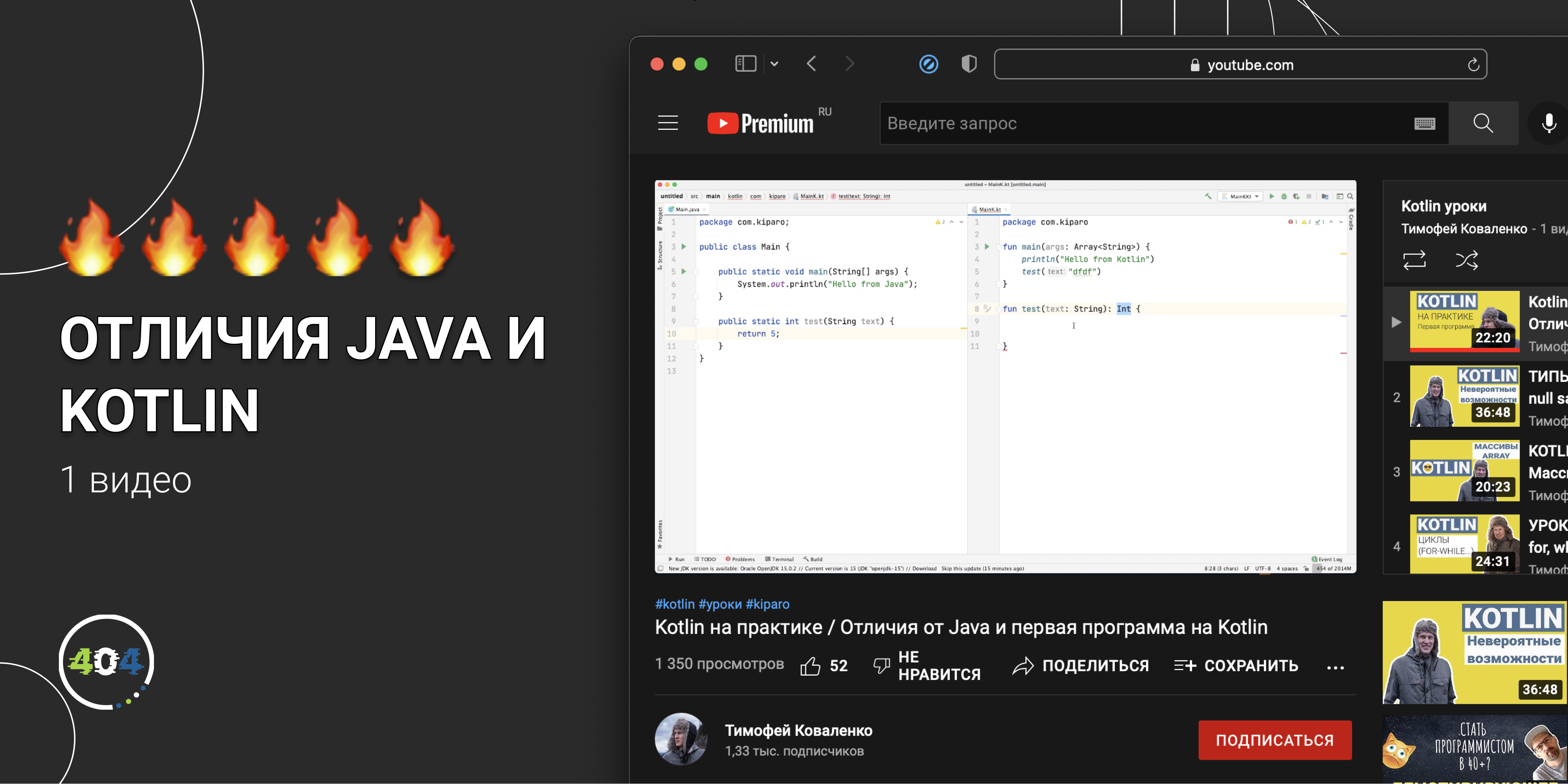Open the Safari privacy report shield
The image size is (1568, 784).
tap(969, 64)
